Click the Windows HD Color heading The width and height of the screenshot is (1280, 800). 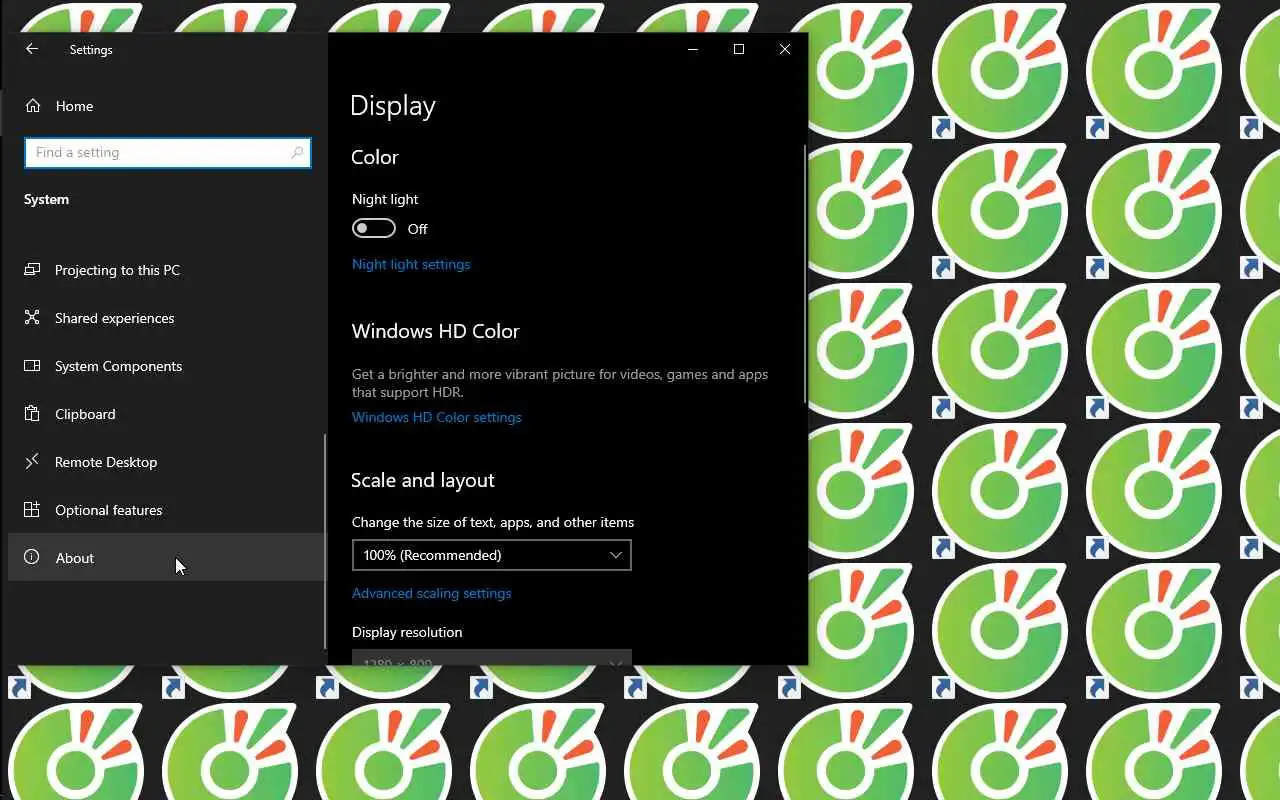[436, 331]
